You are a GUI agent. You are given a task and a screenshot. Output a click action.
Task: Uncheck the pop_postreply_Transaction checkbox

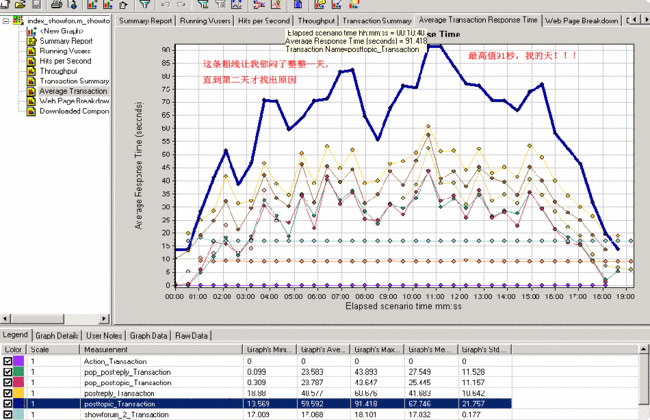click(7, 372)
